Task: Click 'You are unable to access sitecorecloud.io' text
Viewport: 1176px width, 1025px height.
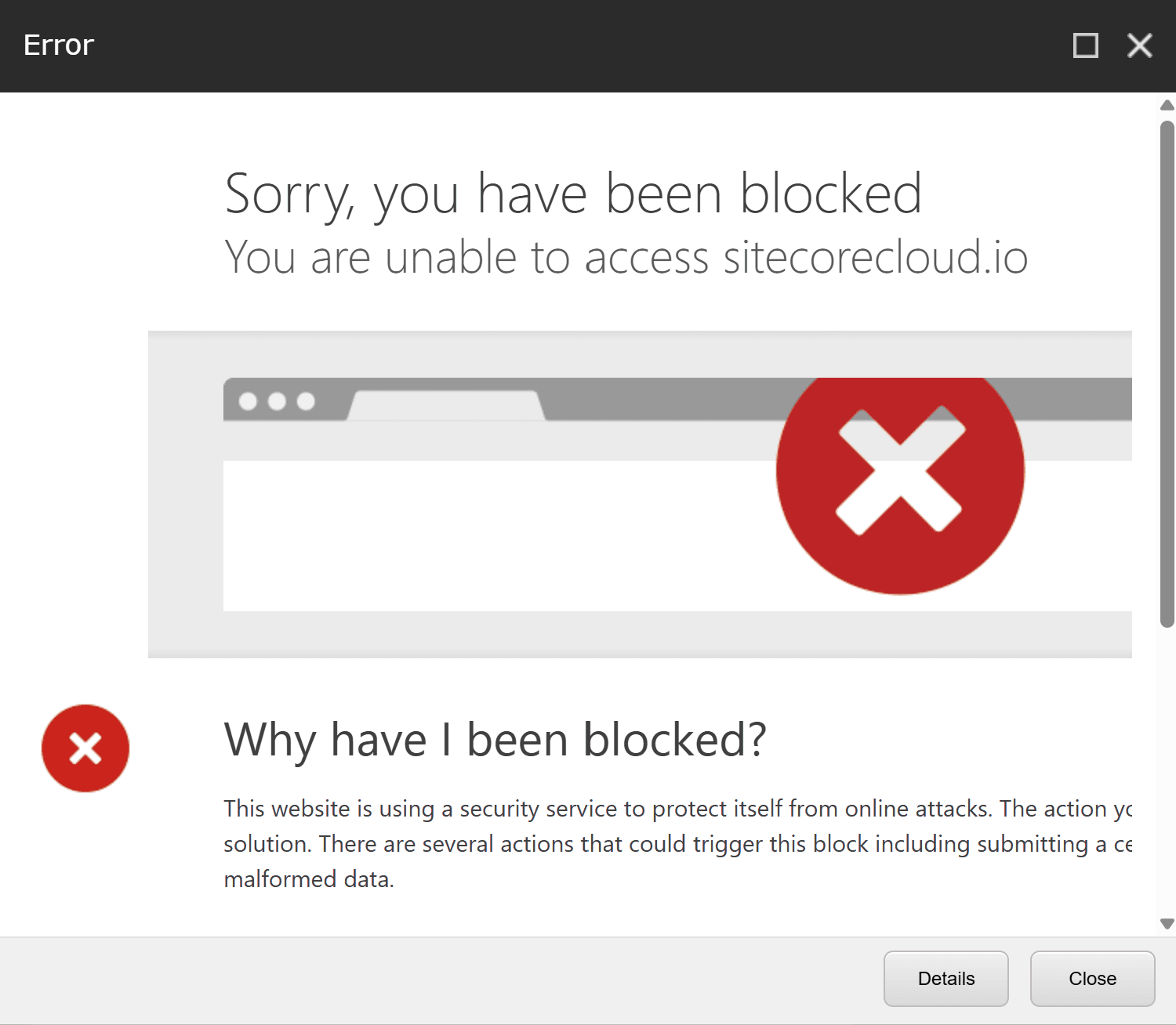Action: 626,257
